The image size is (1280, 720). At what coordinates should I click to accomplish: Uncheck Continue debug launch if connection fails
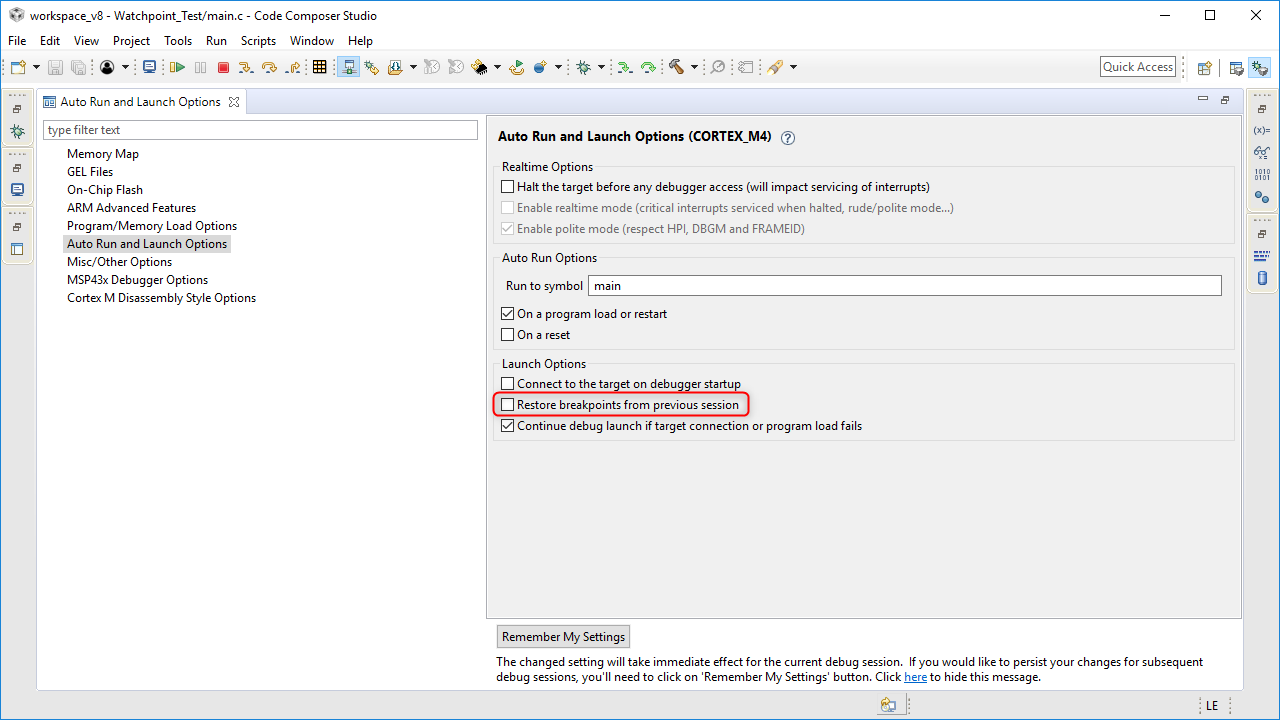pos(508,426)
